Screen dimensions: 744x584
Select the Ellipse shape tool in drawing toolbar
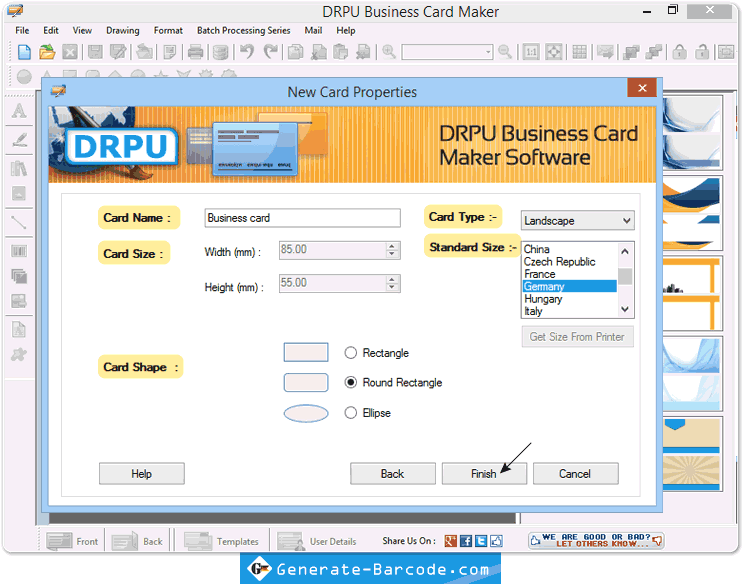[24, 76]
